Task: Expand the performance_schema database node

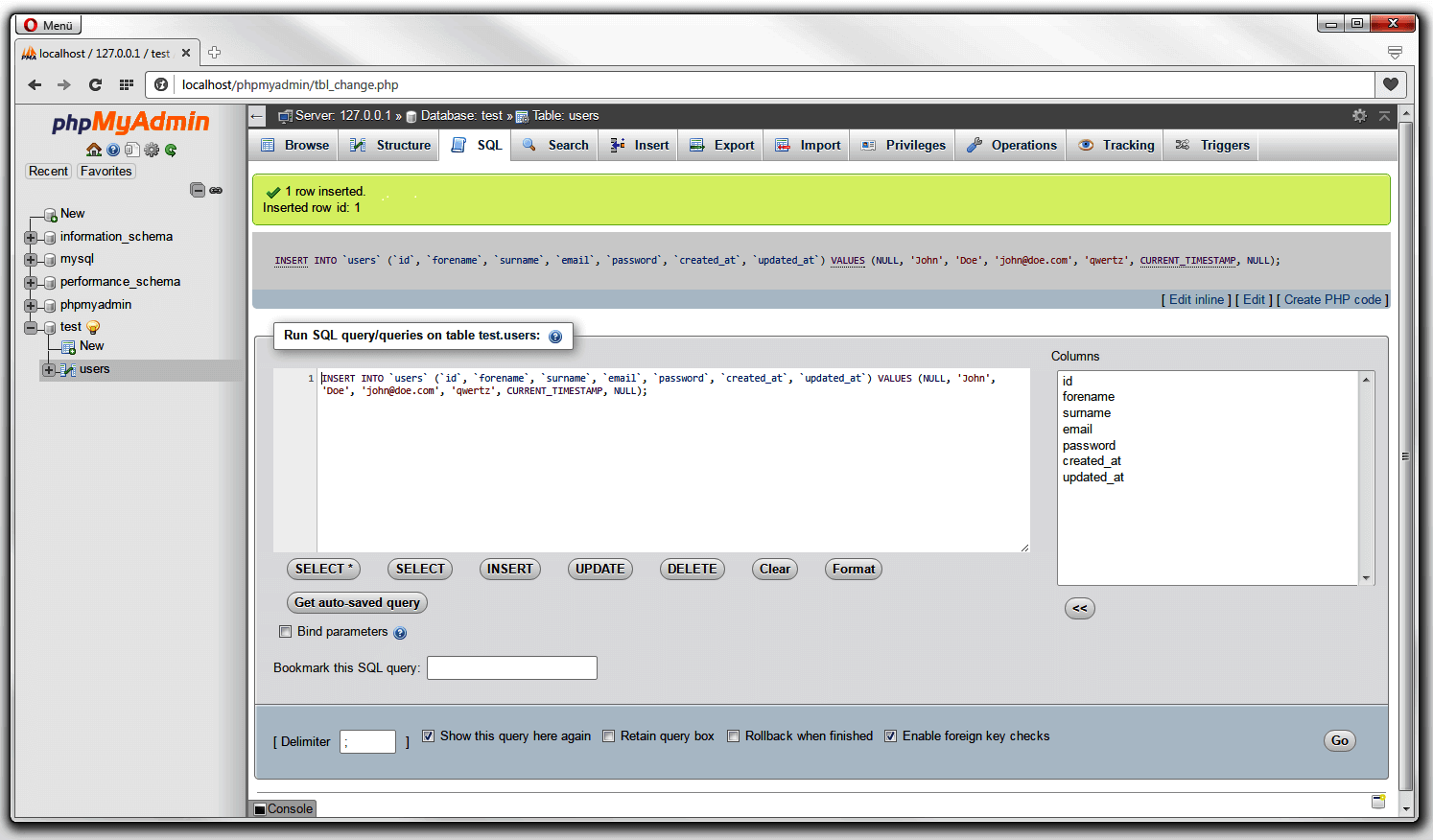Action: 30,281
